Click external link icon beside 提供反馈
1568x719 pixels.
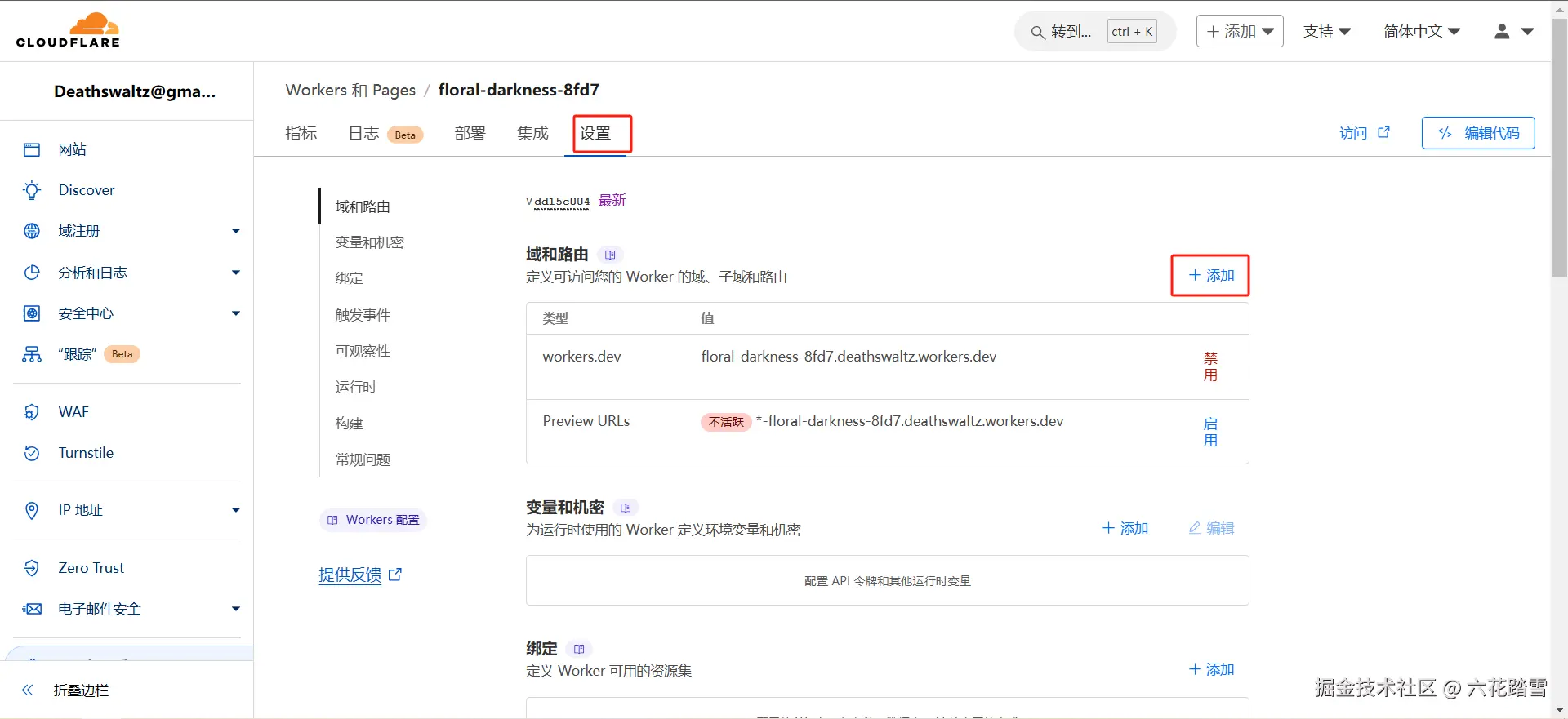[x=395, y=575]
